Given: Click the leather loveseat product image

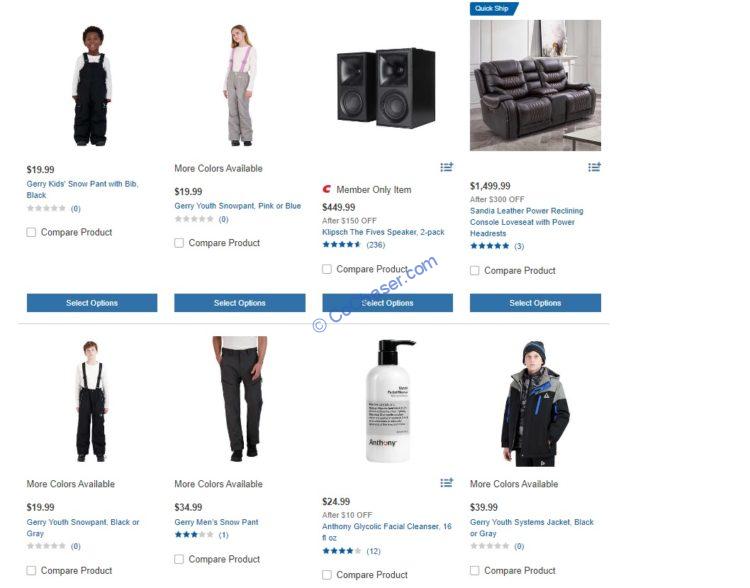Looking at the screenshot, I should point(535,85).
